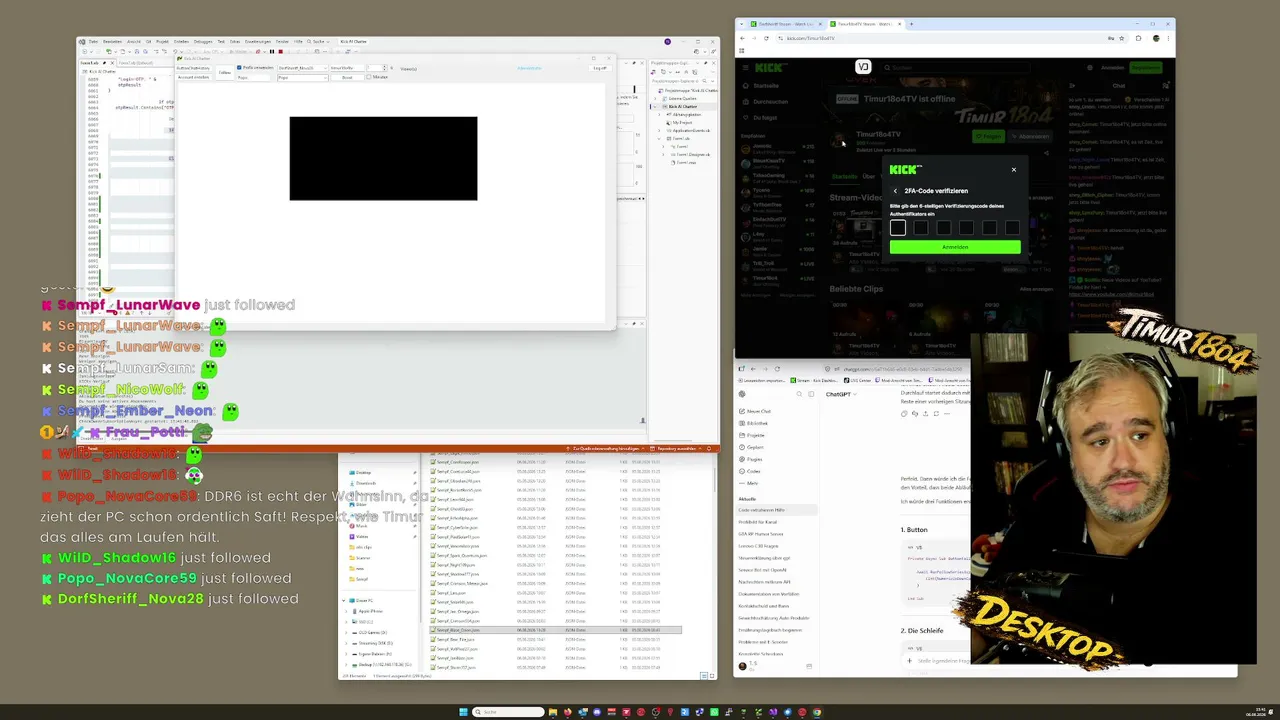Image resolution: width=1280 pixels, height=720 pixels.
Task: Stop debugging with the red square icon
Action: 280,51
